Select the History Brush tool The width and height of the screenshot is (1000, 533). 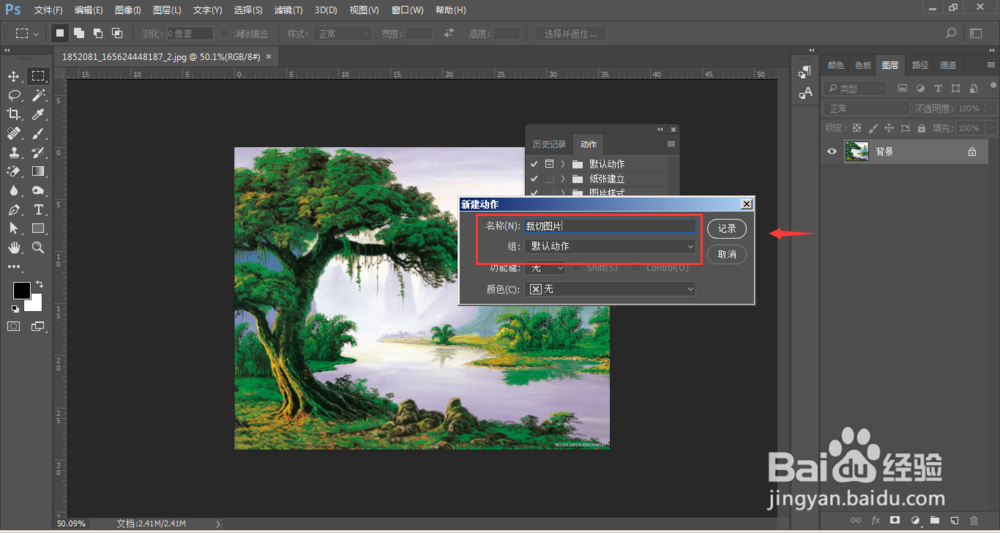pyautogui.click(x=38, y=152)
